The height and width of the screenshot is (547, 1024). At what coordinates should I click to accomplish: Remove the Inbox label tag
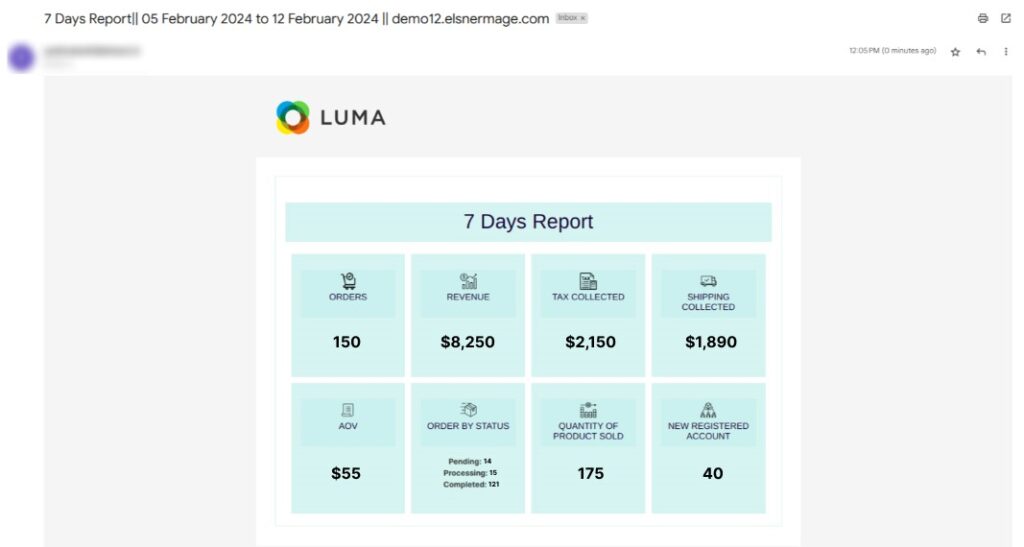pos(583,18)
